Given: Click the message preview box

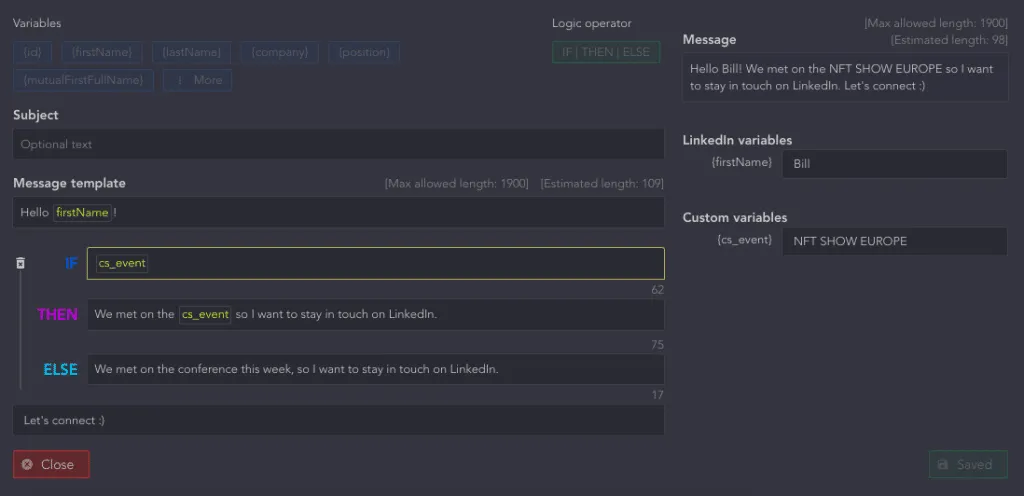Looking at the screenshot, I should (845, 77).
